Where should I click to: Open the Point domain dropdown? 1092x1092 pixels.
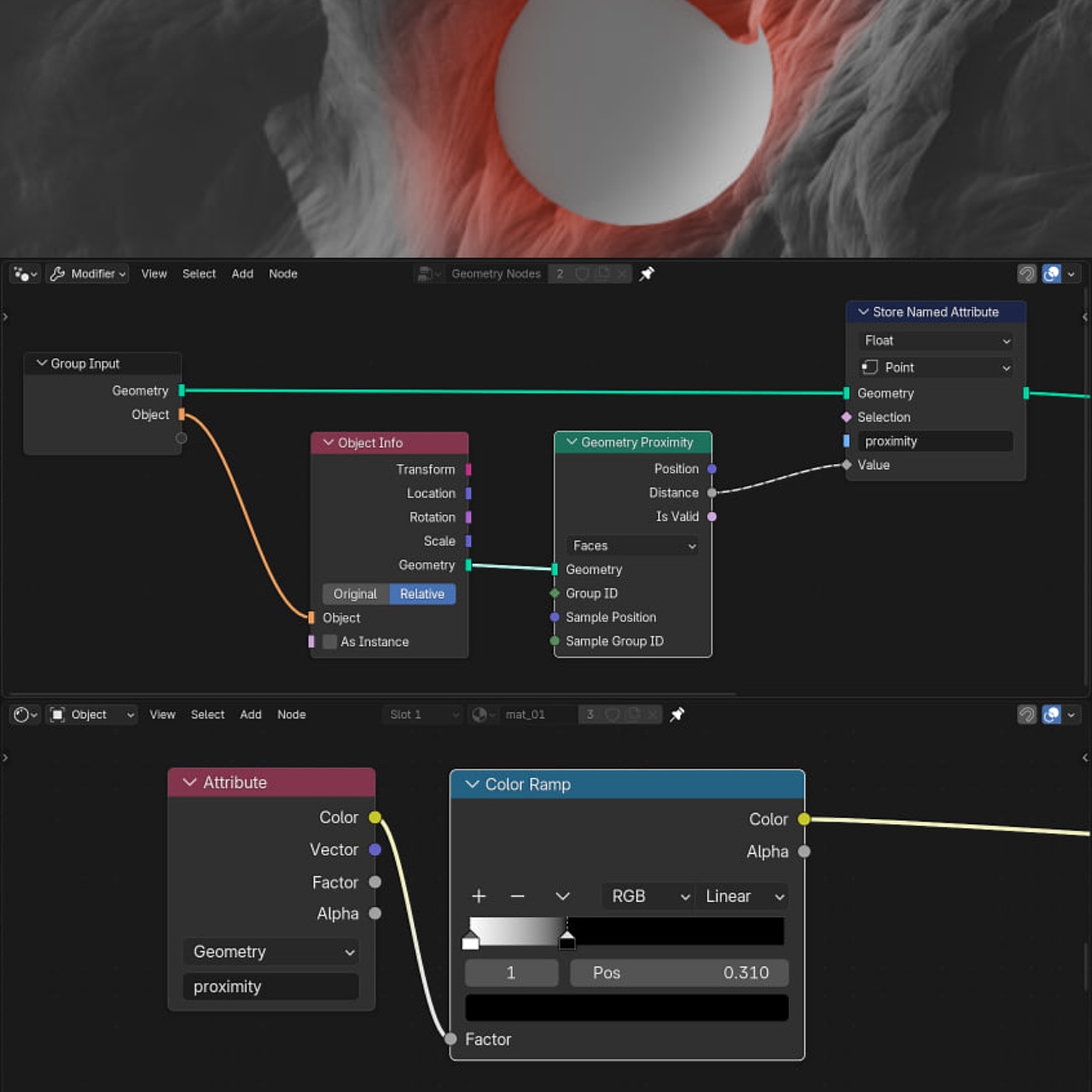click(x=936, y=368)
